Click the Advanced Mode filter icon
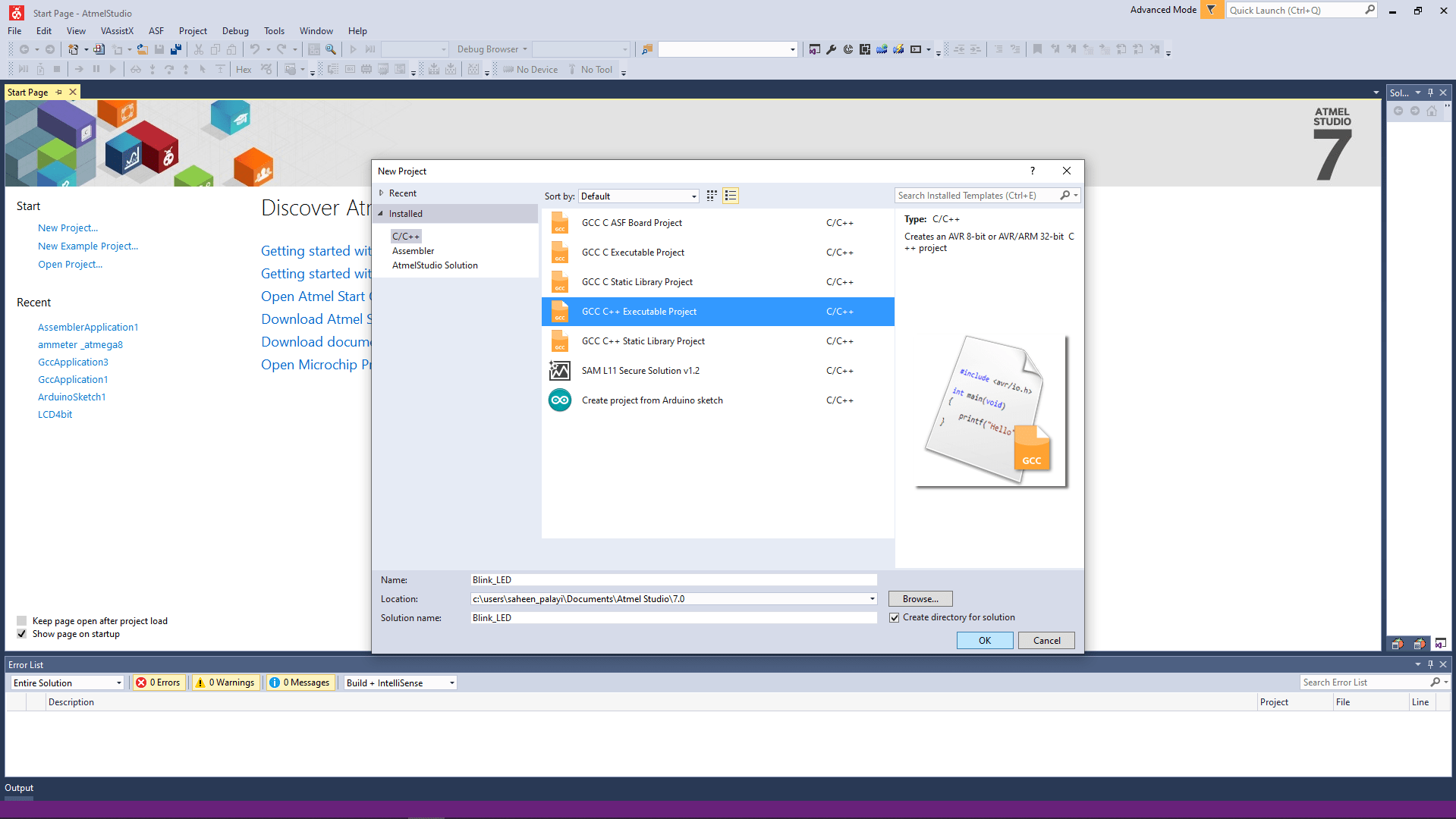 (x=1211, y=10)
